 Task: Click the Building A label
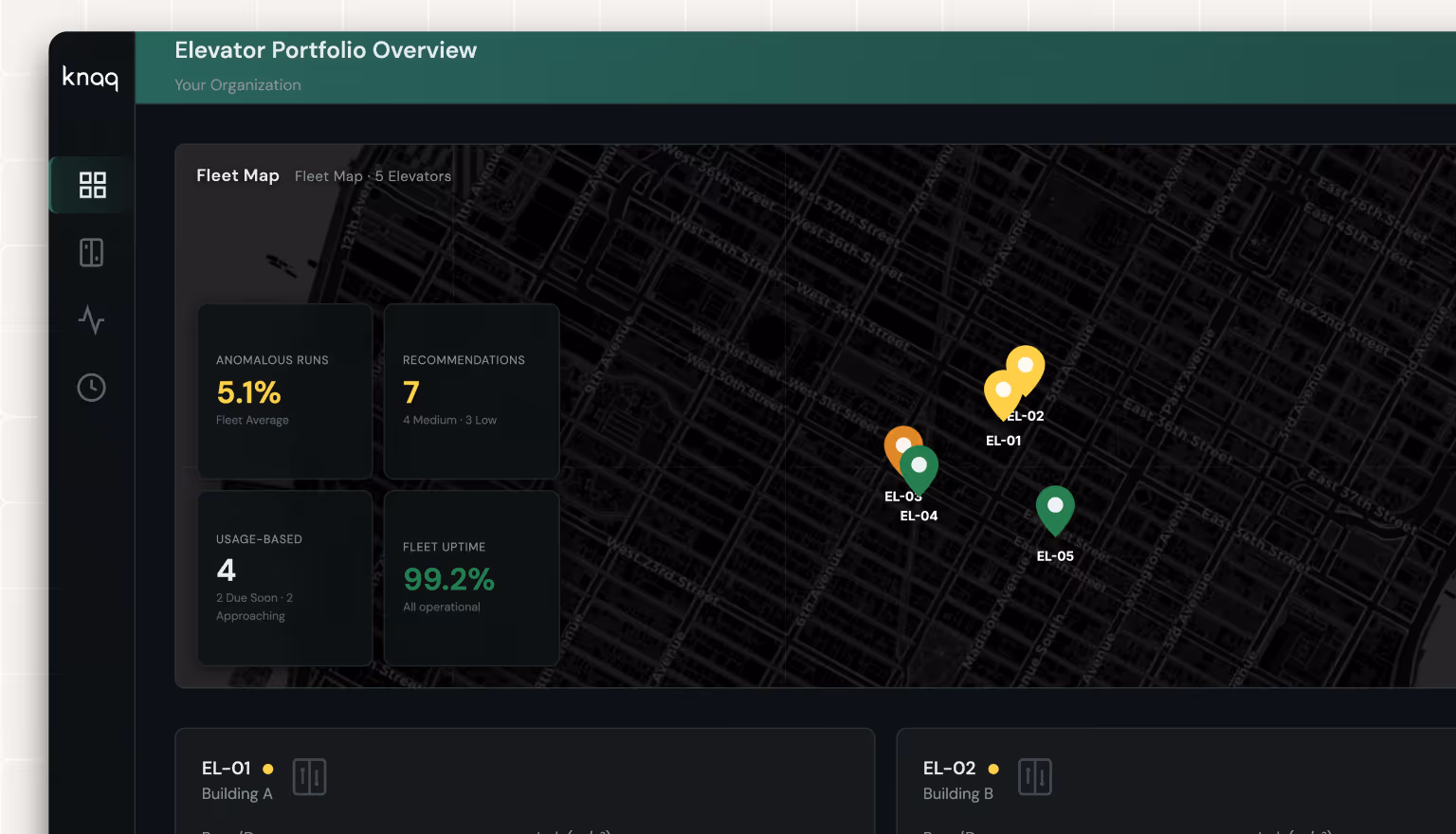click(237, 794)
